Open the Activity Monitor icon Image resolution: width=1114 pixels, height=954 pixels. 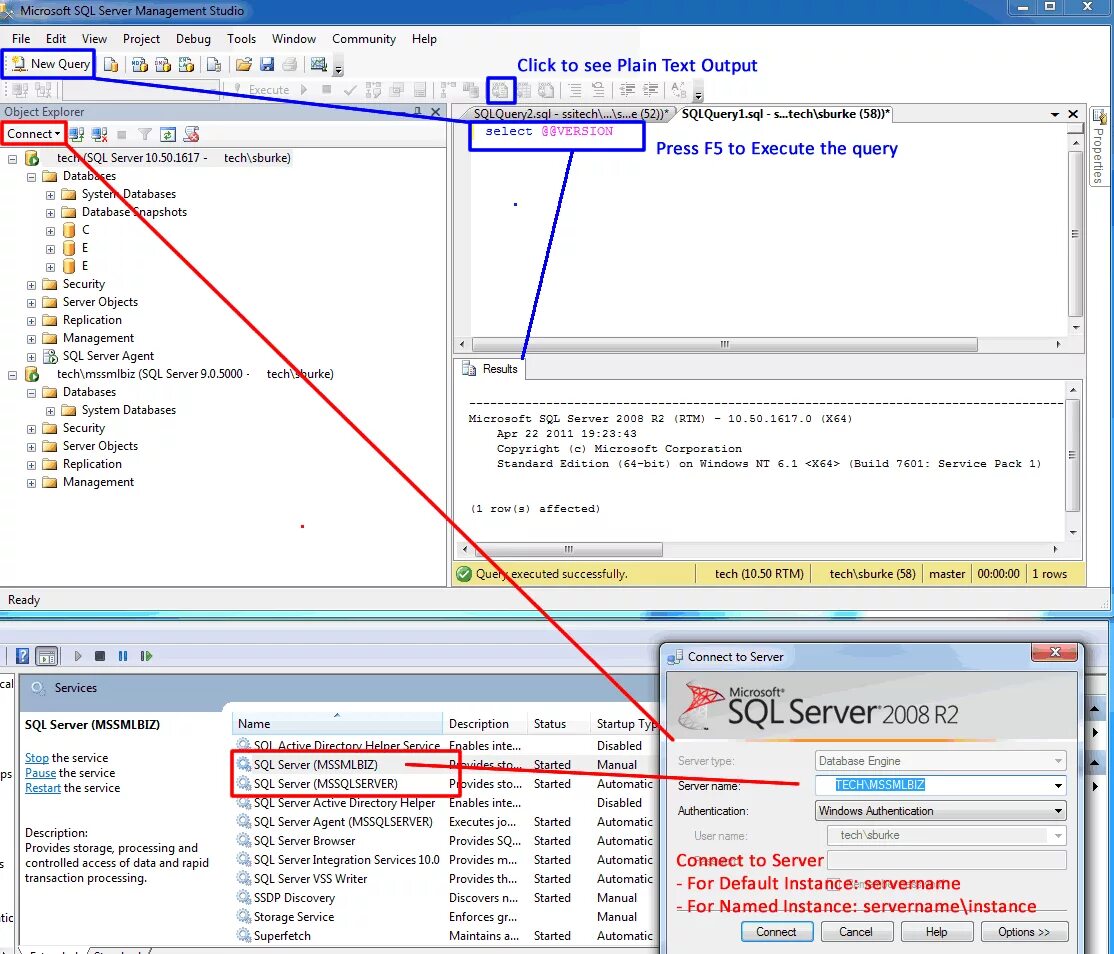pyautogui.click(x=318, y=65)
